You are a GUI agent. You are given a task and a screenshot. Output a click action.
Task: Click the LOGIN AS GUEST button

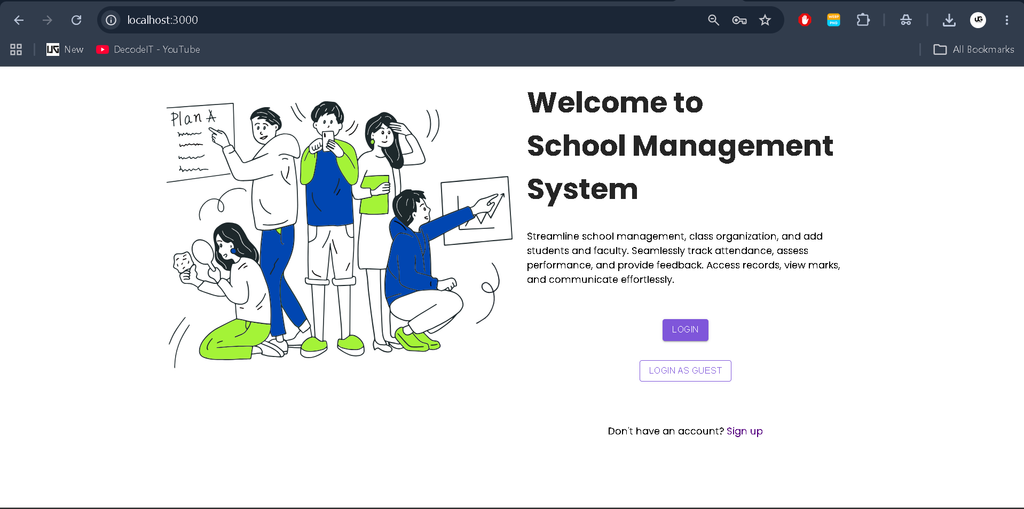[685, 370]
